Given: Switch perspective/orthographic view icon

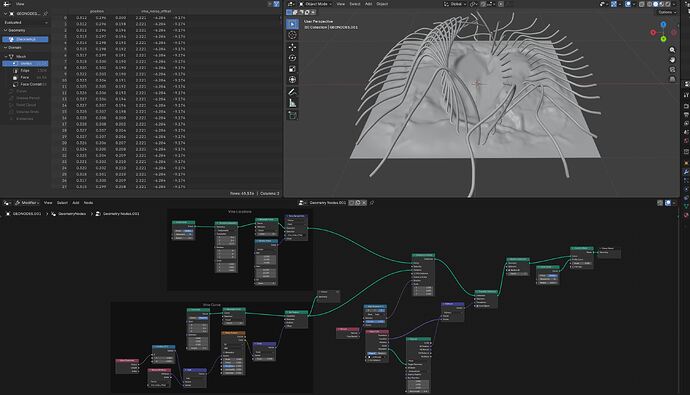Looking at the screenshot, I should pyautogui.click(x=672, y=79).
